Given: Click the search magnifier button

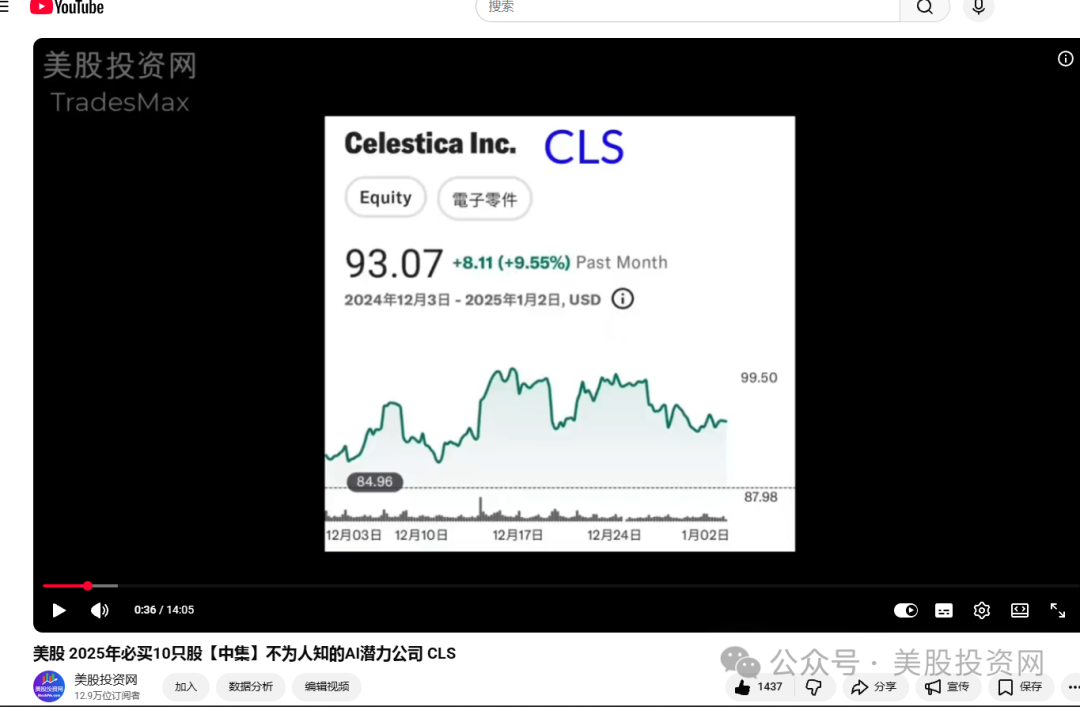Looking at the screenshot, I should [x=924, y=8].
